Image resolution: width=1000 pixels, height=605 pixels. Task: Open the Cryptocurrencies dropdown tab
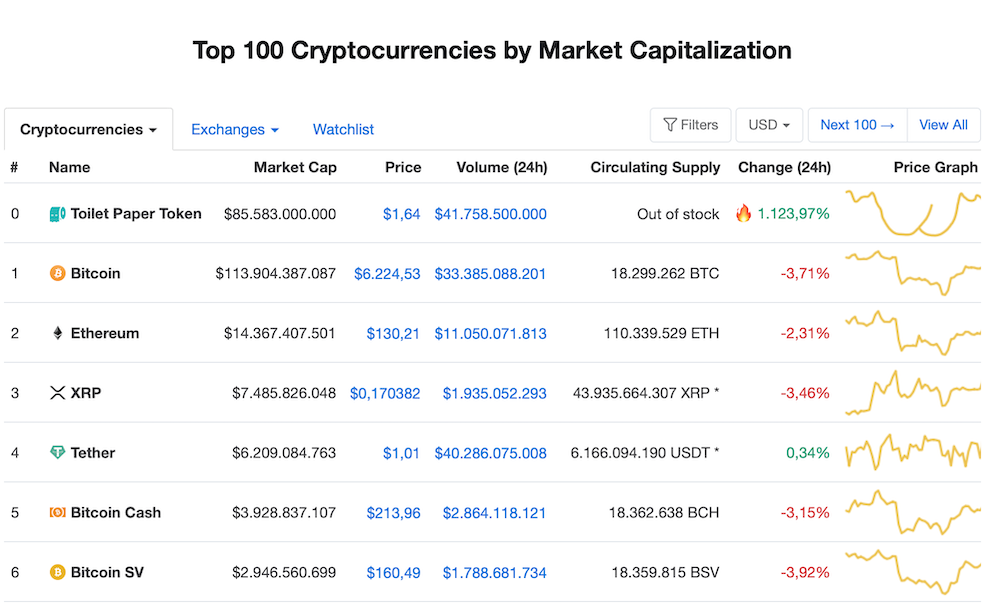88,129
